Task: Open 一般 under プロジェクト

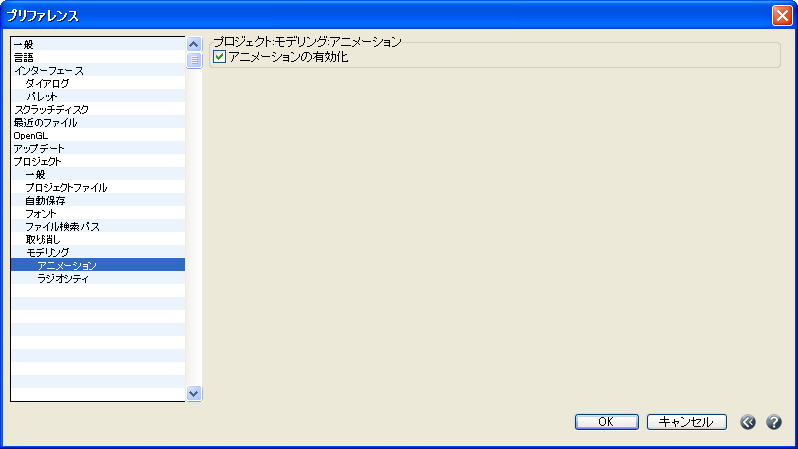Action: click(x=98, y=174)
